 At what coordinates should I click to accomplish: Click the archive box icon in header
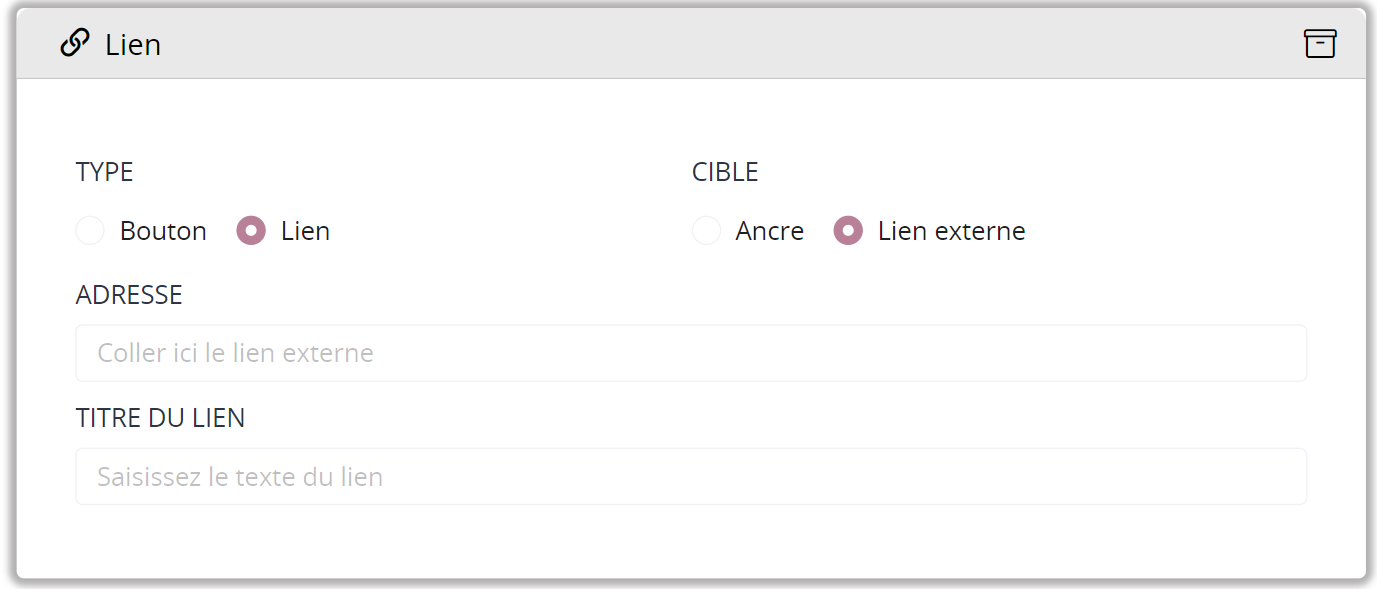coord(1320,44)
